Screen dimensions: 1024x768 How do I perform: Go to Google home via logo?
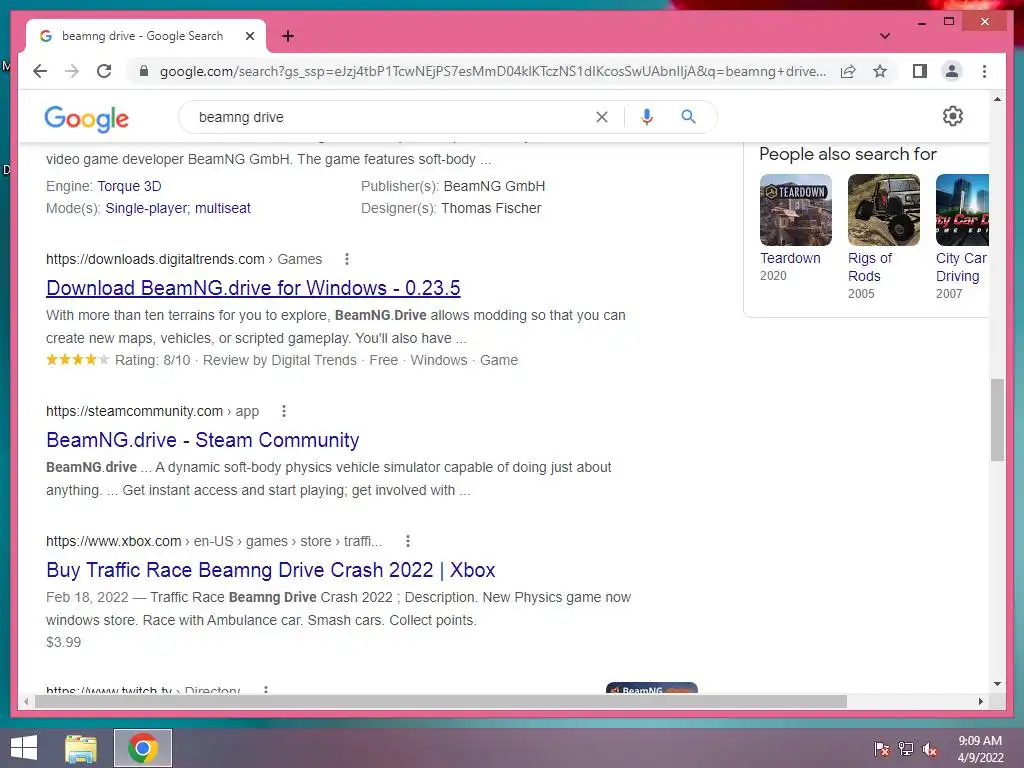pyautogui.click(x=86, y=118)
